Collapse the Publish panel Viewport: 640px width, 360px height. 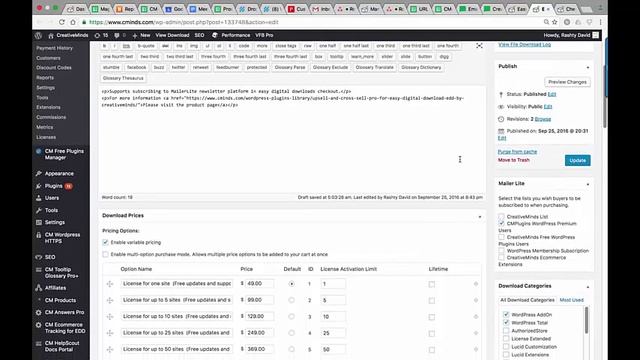click(x=588, y=67)
